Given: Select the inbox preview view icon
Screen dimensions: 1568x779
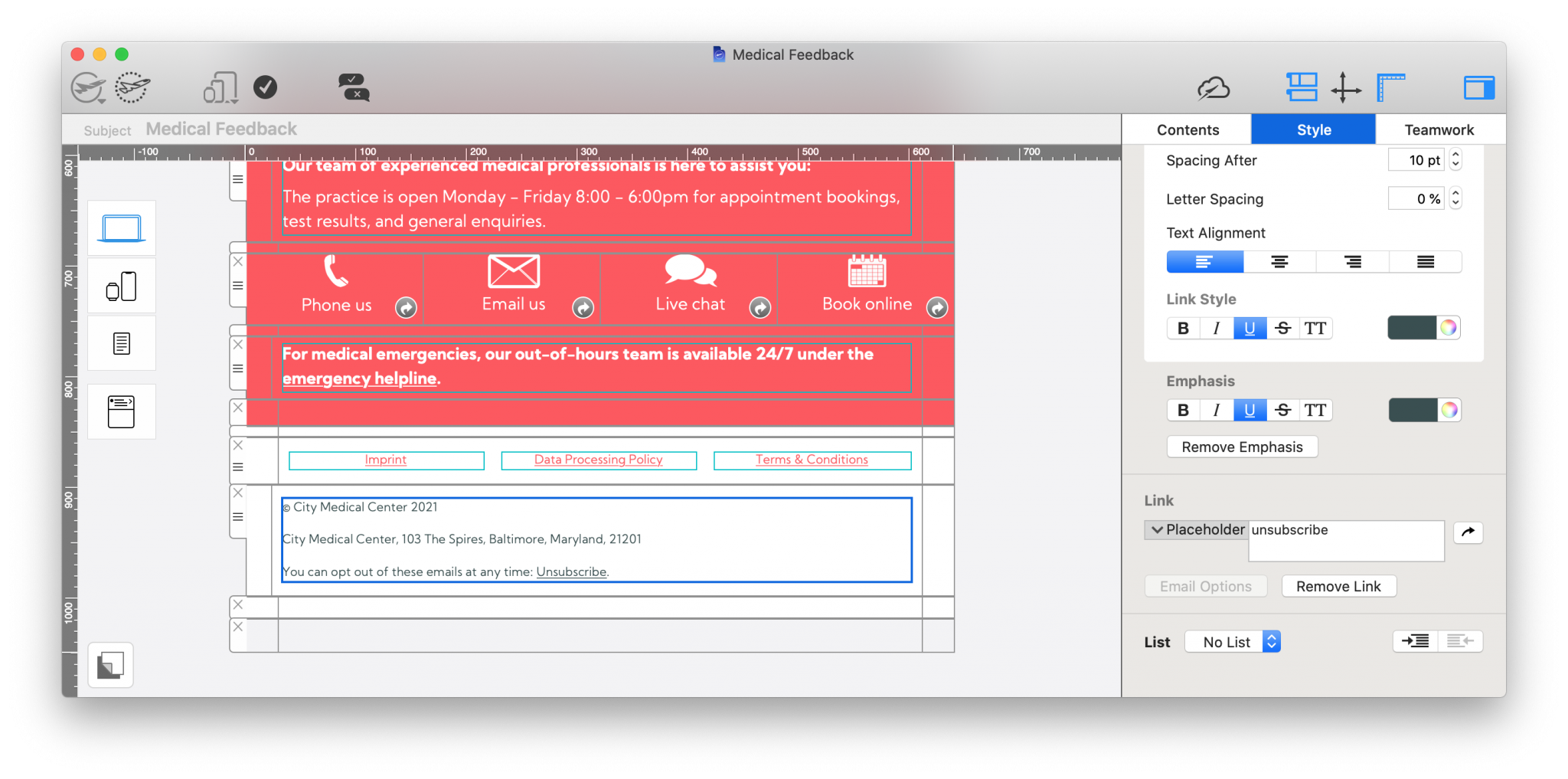Looking at the screenshot, I should [122, 411].
